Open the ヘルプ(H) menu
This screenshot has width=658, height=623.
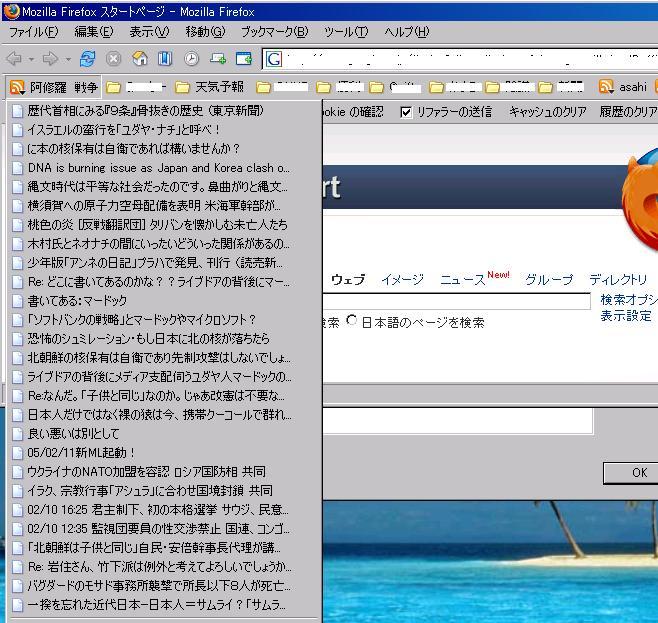coord(407,32)
